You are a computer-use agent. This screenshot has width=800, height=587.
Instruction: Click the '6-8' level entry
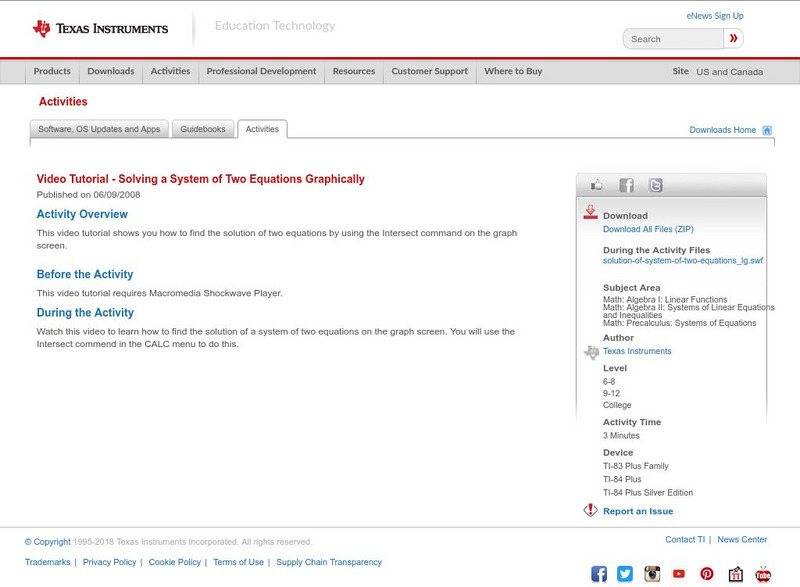click(609, 381)
